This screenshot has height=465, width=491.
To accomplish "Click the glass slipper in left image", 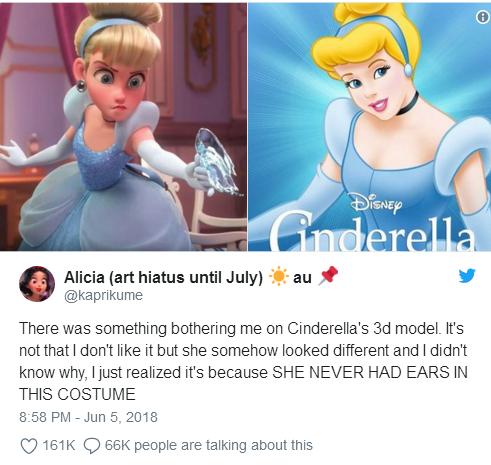I will (216, 162).
